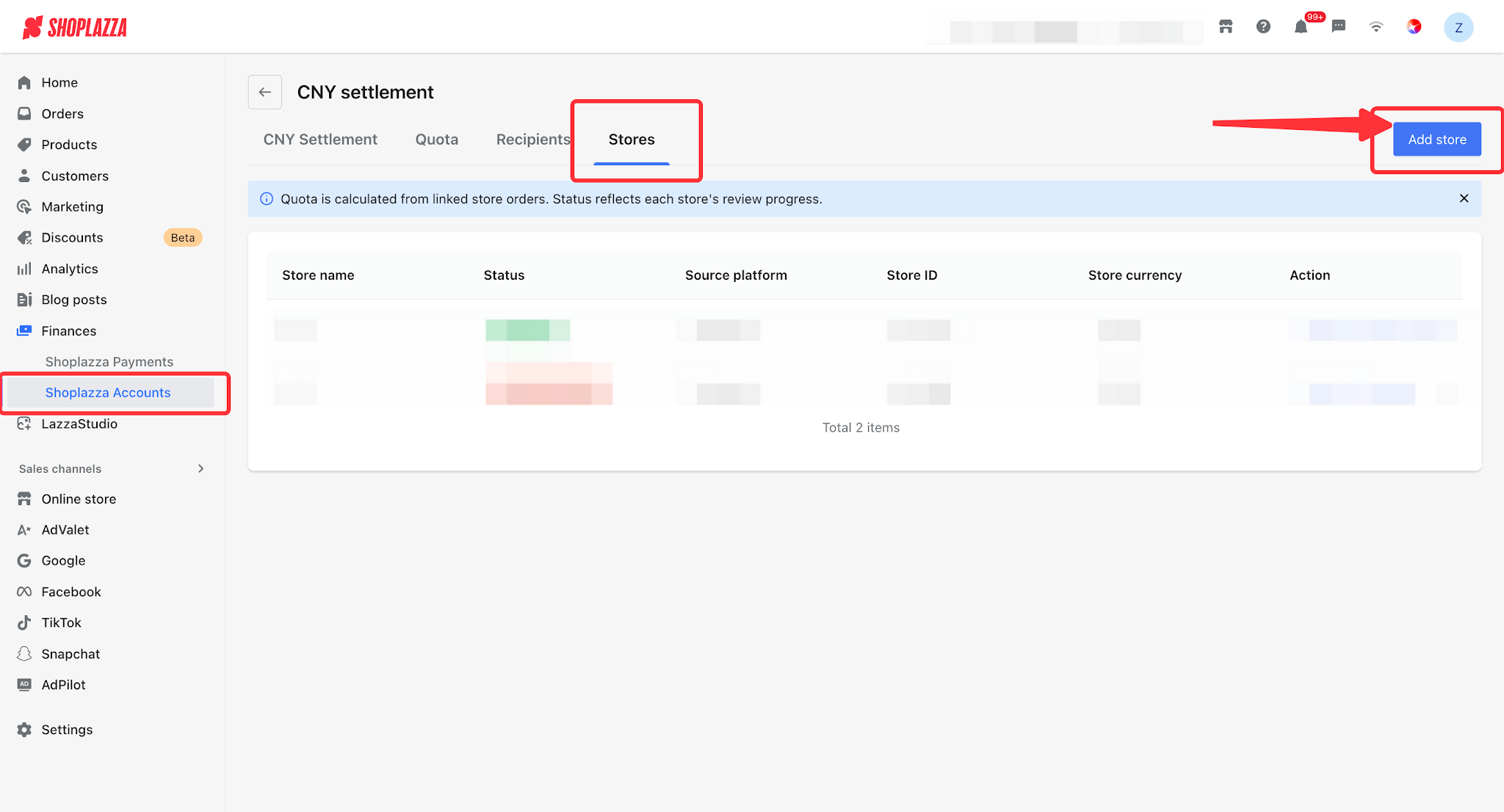Screen dimensions: 1504x812
Task: Click the CNY settlement page title
Action: (365, 93)
